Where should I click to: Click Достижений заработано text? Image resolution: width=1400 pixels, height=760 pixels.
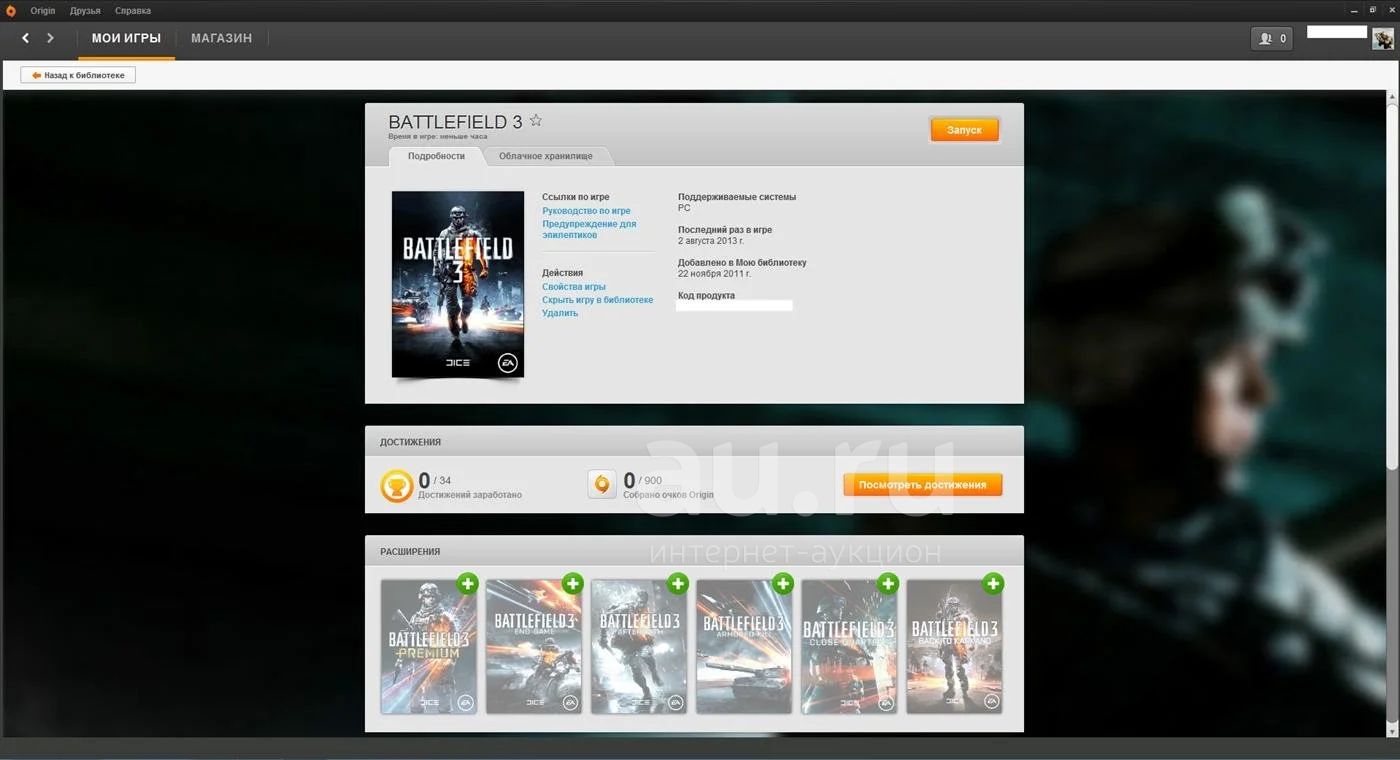coord(470,495)
